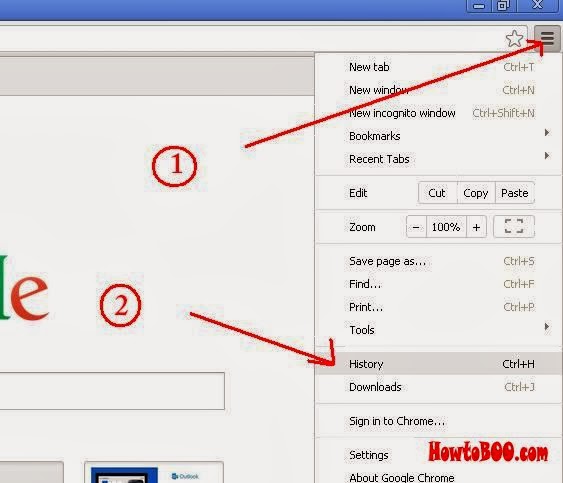Click the Copy button in Edit row
The height and width of the screenshot is (483, 563).
pyautogui.click(x=476, y=193)
